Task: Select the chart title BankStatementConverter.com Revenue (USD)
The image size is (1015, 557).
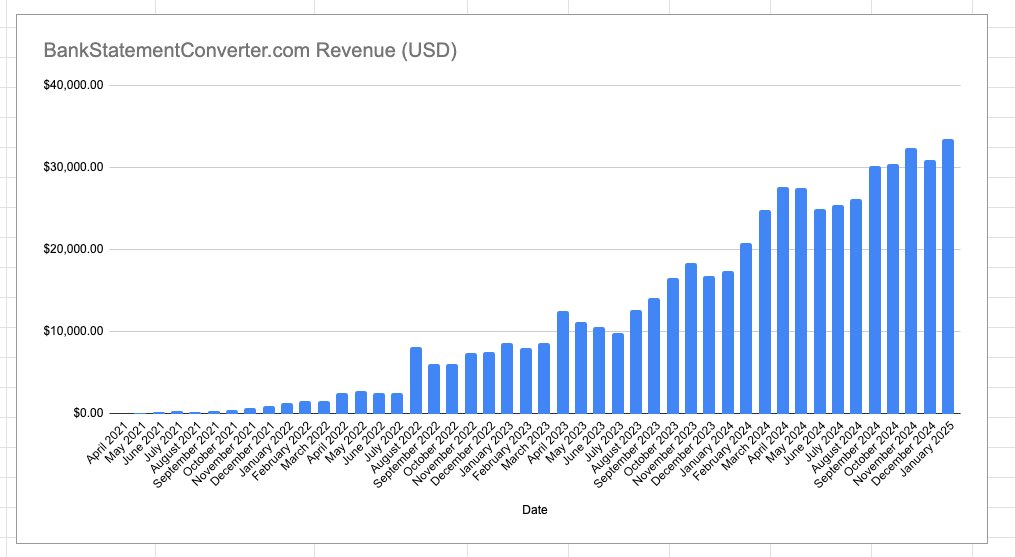Action: coord(250,51)
